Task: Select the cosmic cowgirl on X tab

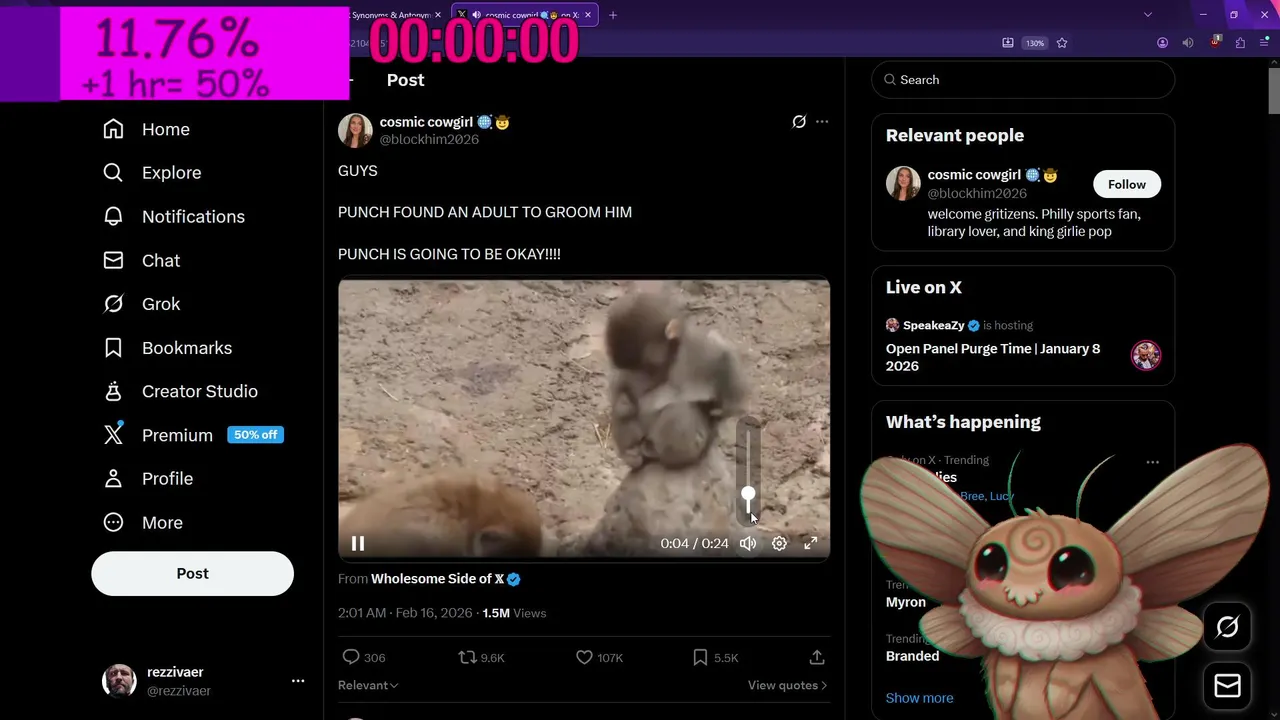Action: (525, 15)
